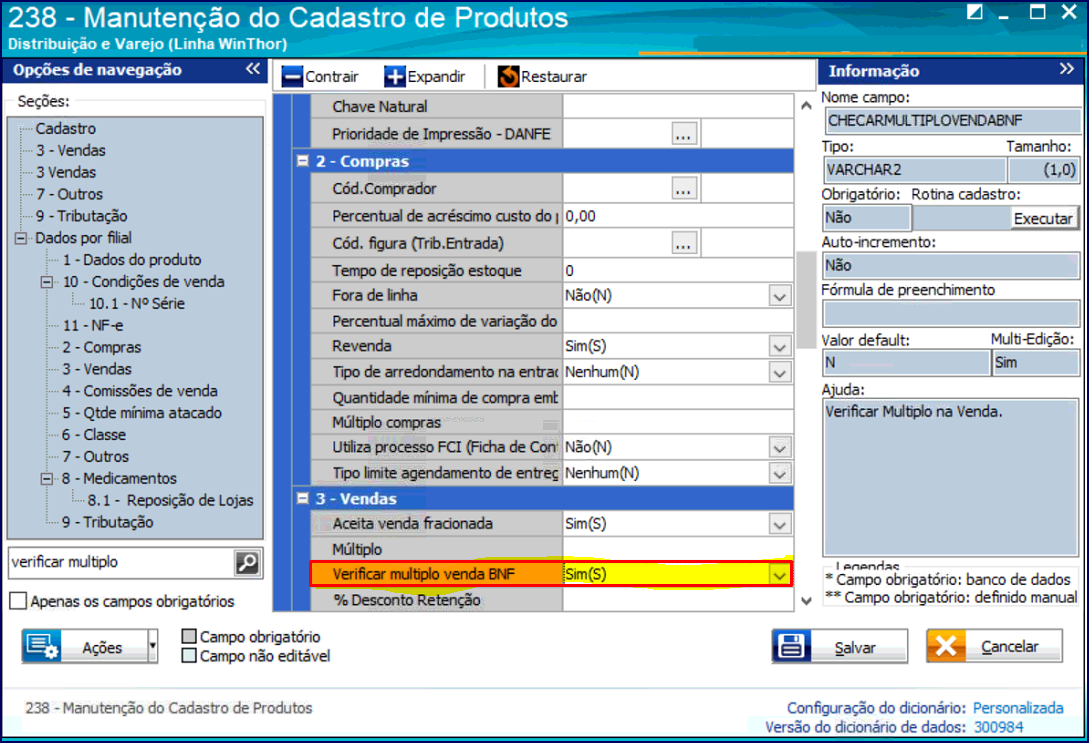Screen dimensions: 1089x743
Task: Select 11 - NF-e tree item
Action: click(92, 325)
